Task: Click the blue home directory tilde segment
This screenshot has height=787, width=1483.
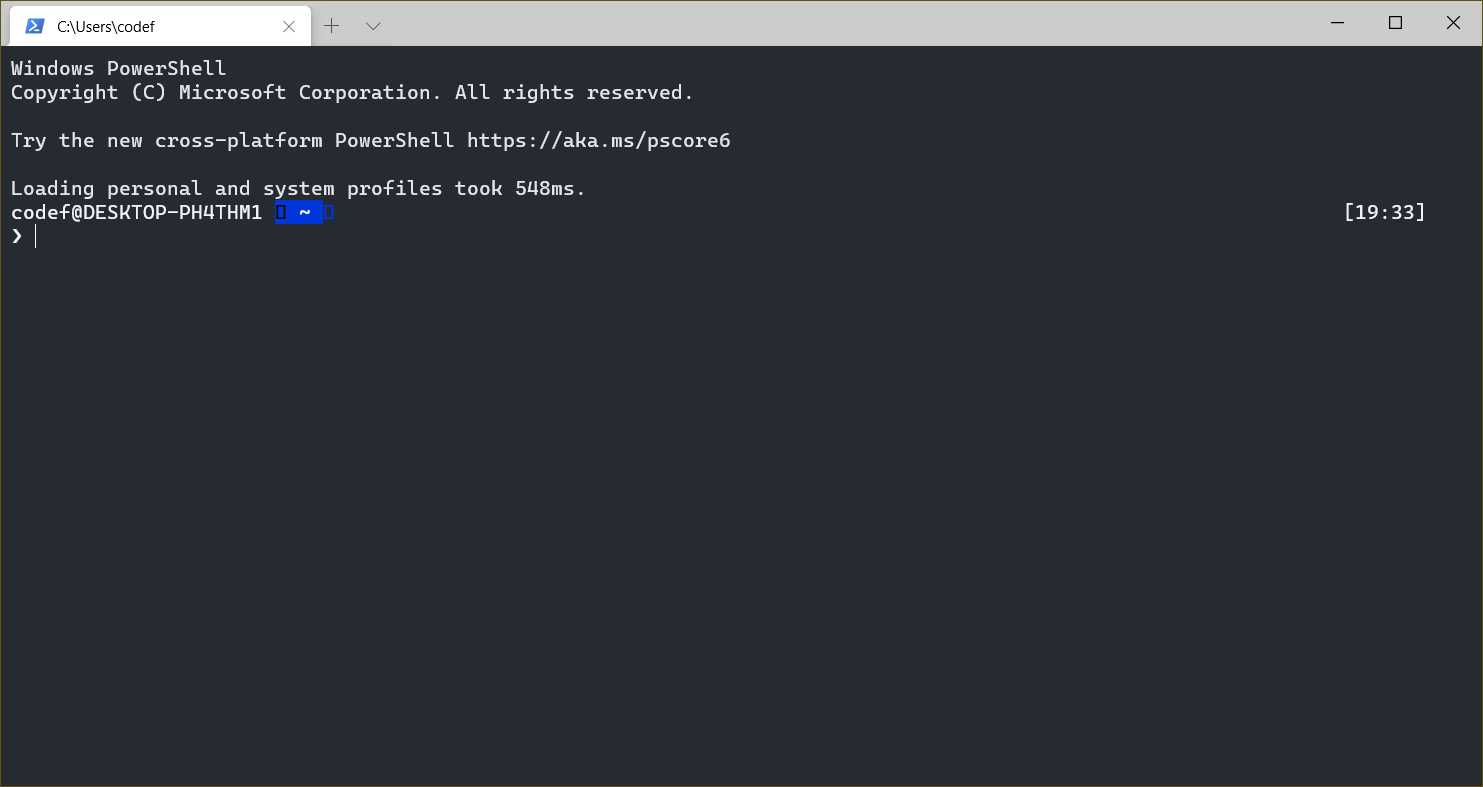Action: pos(304,212)
